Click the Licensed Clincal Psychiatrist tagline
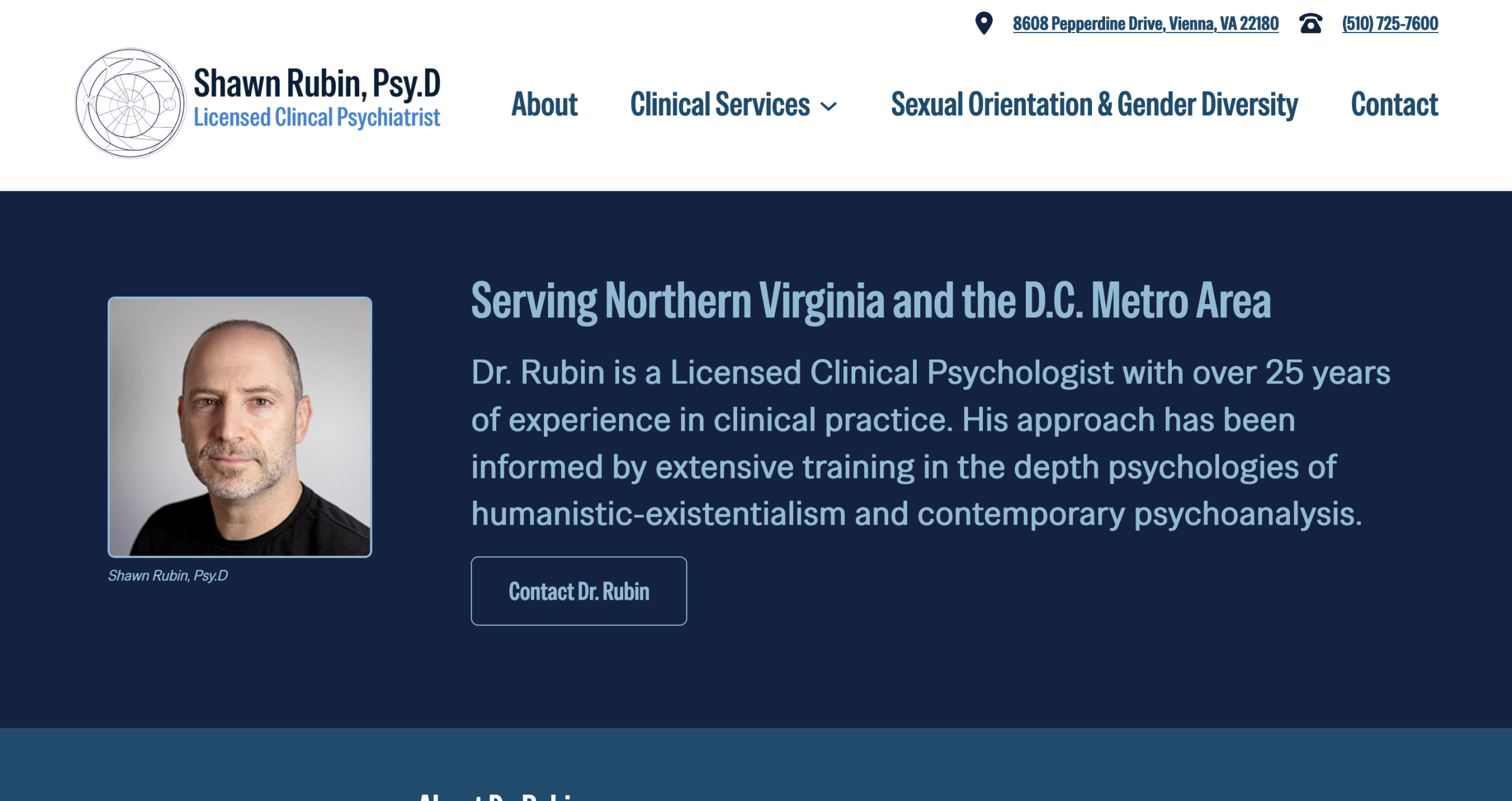 (318, 117)
